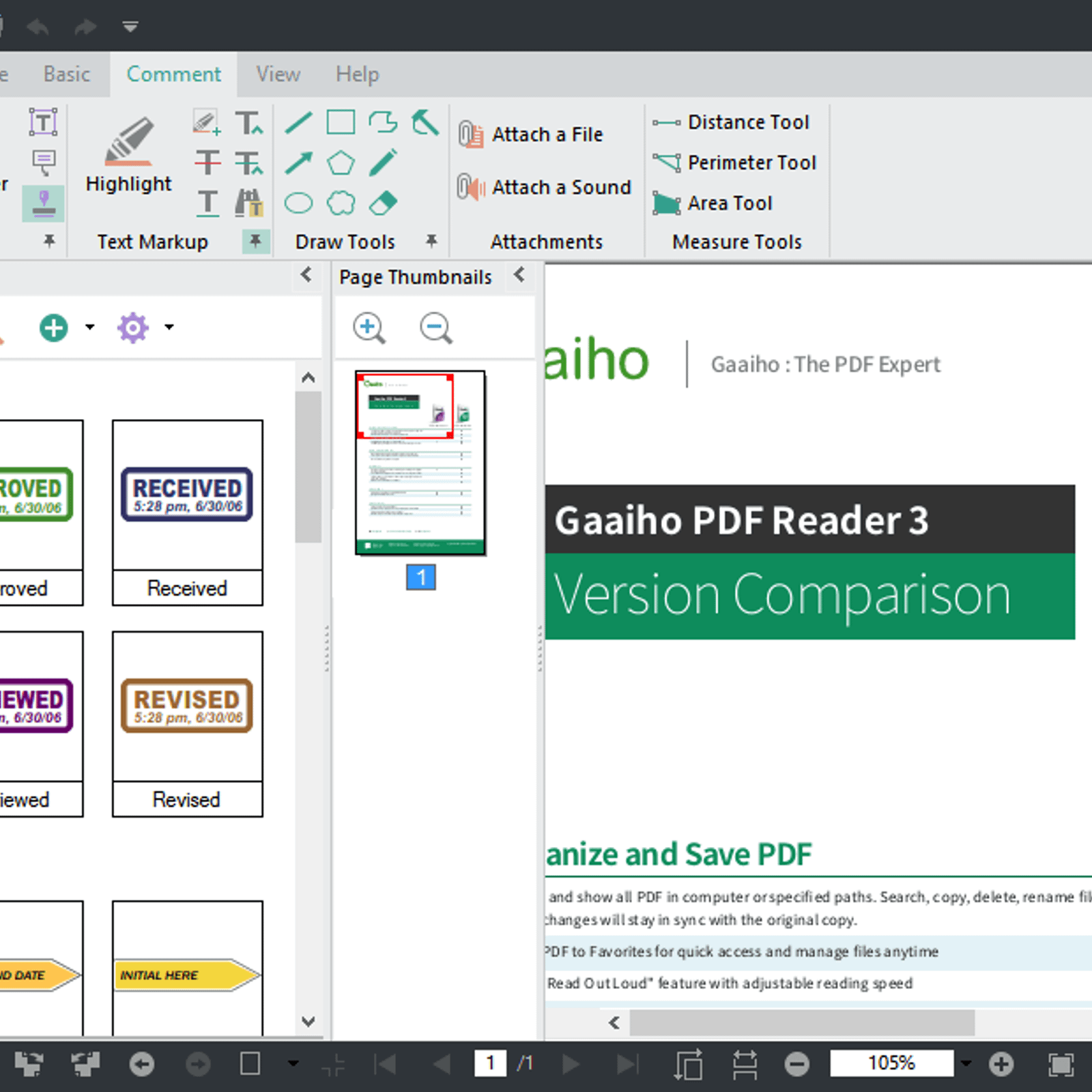Activate the Perimeter Tool
The height and width of the screenshot is (1092, 1092).
coord(734,162)
